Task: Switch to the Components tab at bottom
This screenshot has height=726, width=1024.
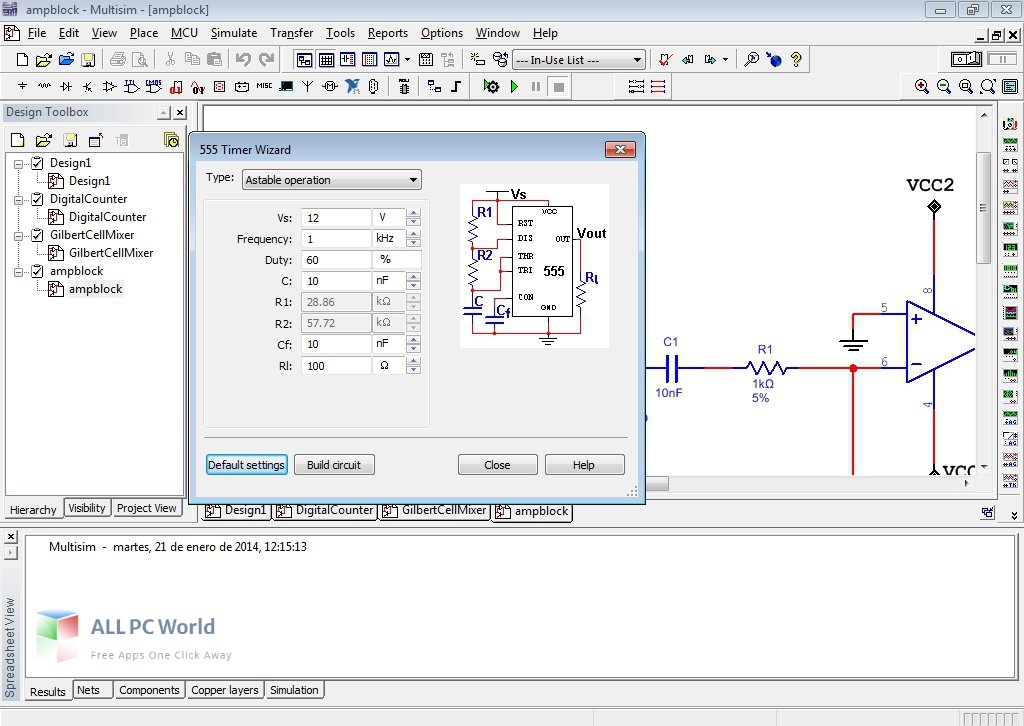Action: [x=149, y=690]
